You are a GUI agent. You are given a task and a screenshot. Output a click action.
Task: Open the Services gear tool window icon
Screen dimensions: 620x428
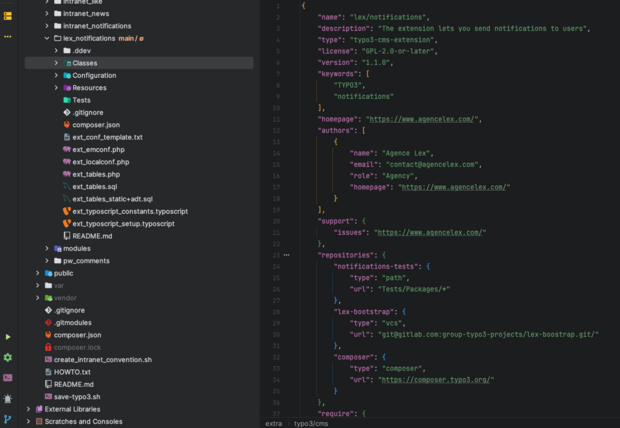pyautogui.click(x=8, y=358)
